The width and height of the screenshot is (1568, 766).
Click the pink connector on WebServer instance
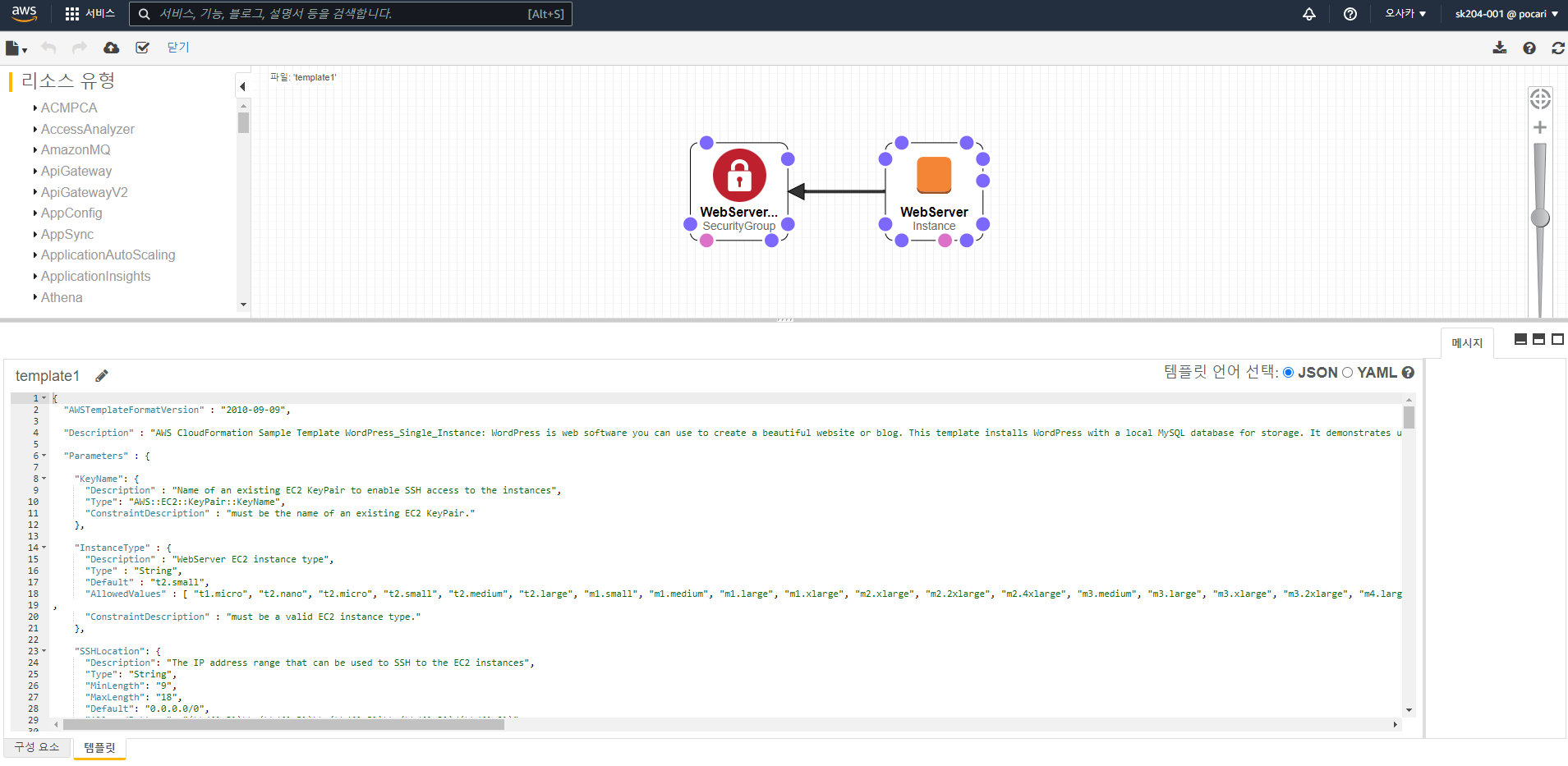945,241
